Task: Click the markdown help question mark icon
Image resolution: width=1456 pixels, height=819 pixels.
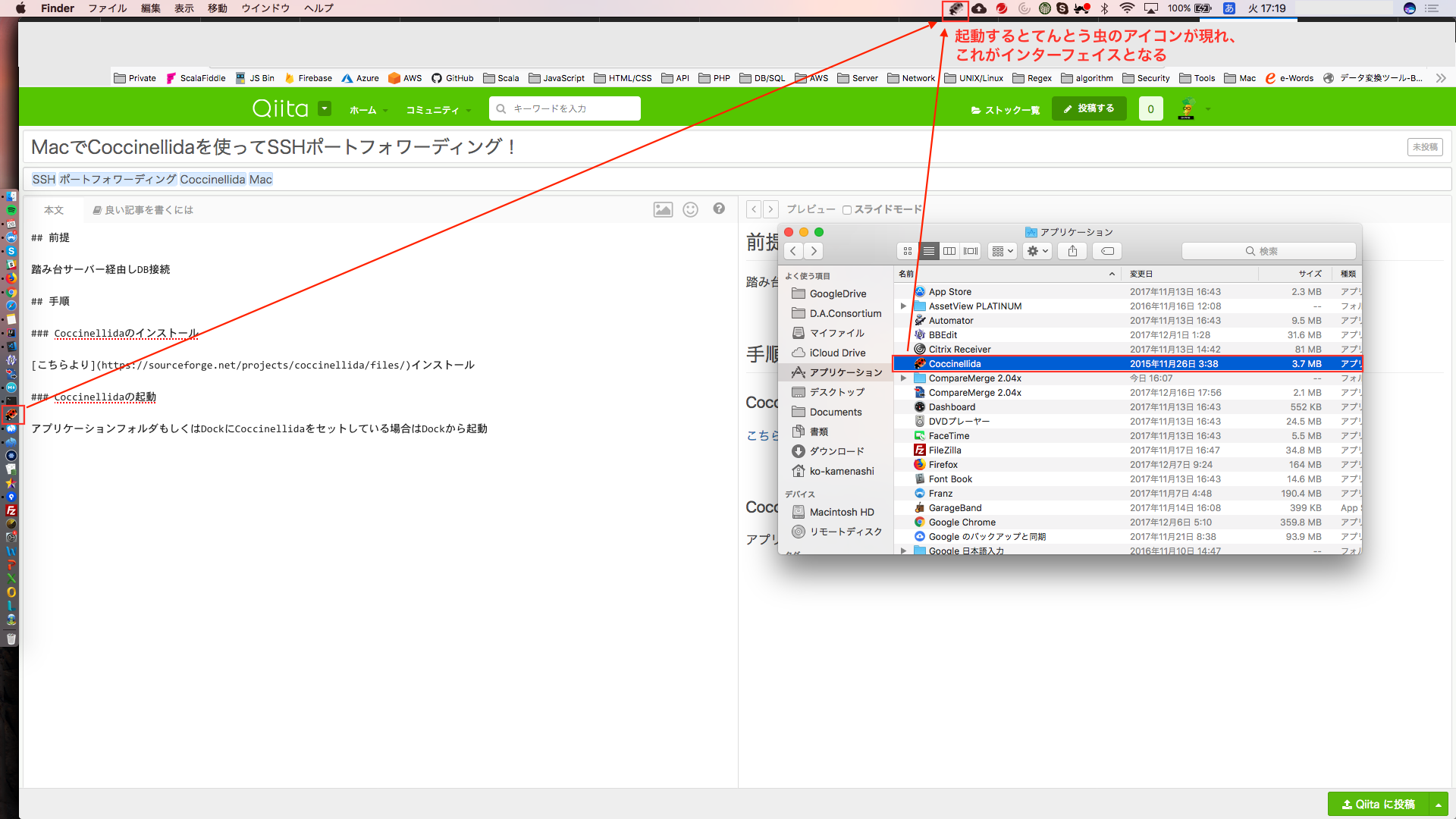Action: point(719,209)
